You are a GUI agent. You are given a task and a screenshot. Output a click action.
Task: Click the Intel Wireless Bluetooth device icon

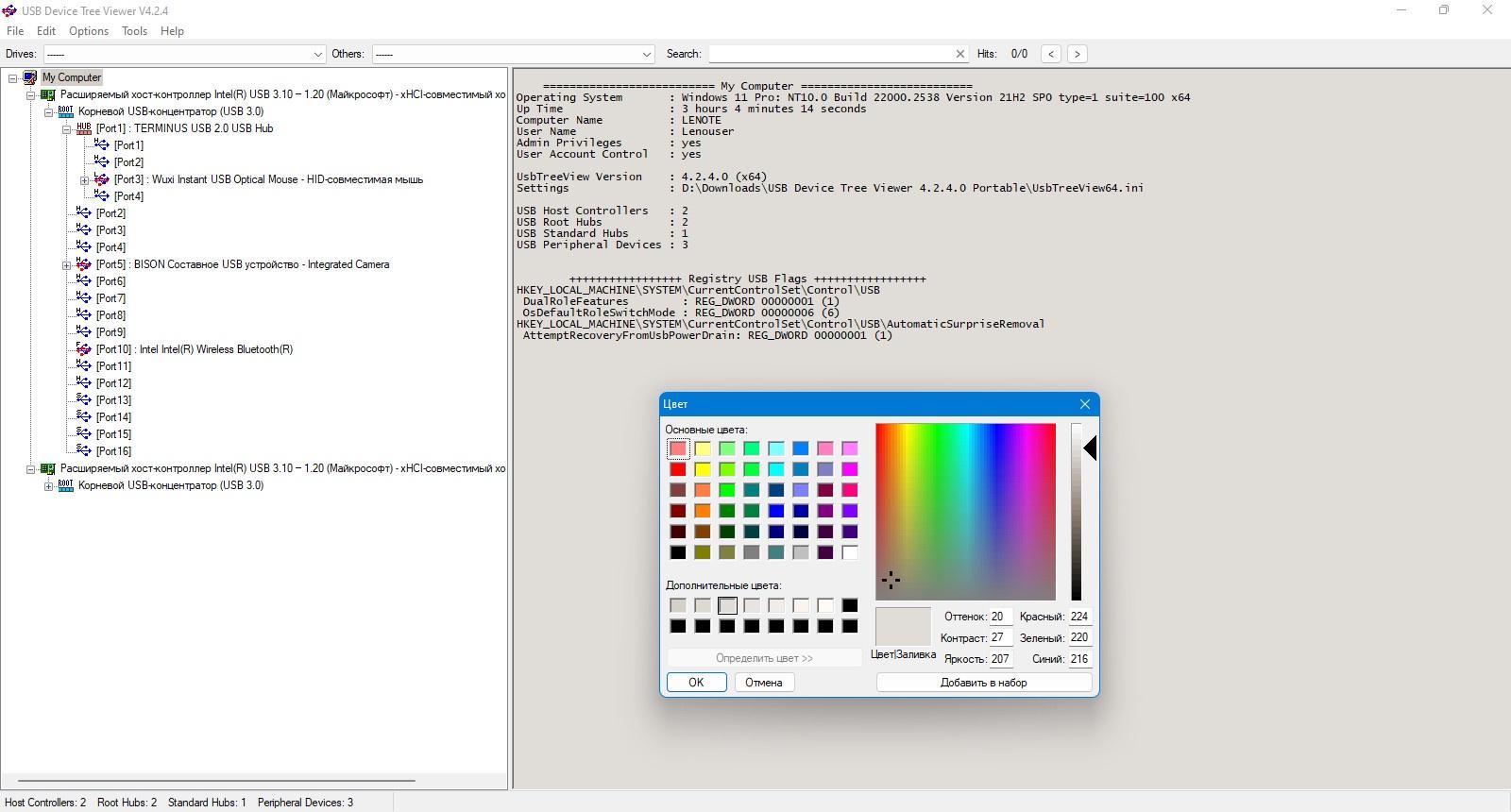tap(84, 349)
